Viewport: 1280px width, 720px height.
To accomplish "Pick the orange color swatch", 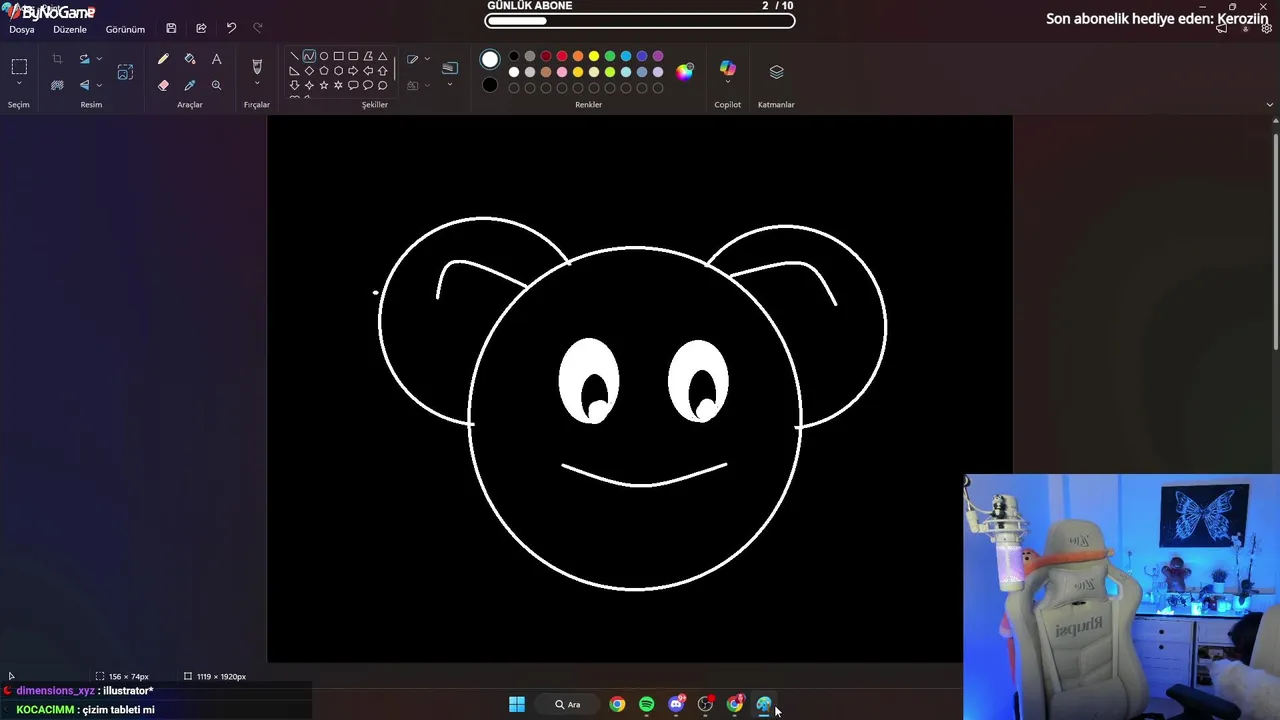I will coord(578,57).
